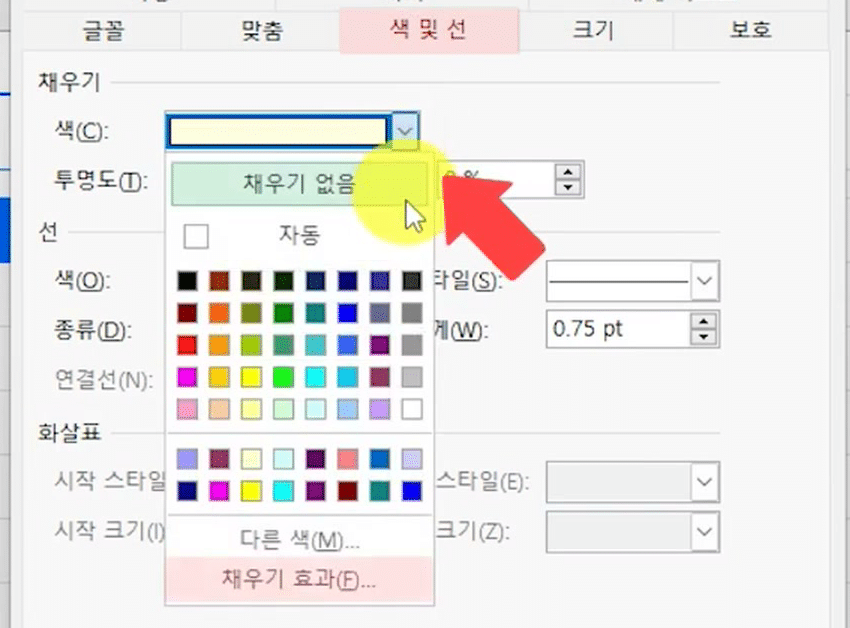Pick the pure blue swatch in the second row
This screenshot has width=850, height=628.
tap(347, 313)
